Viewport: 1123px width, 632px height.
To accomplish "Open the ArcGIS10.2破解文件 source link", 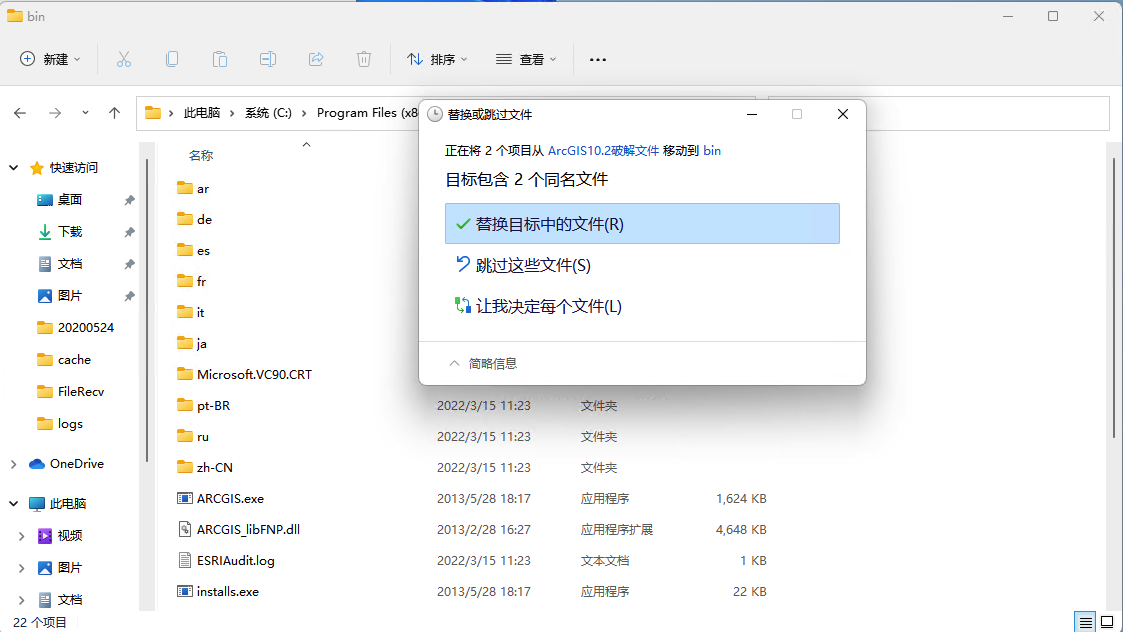I will [x=603, y=150].
